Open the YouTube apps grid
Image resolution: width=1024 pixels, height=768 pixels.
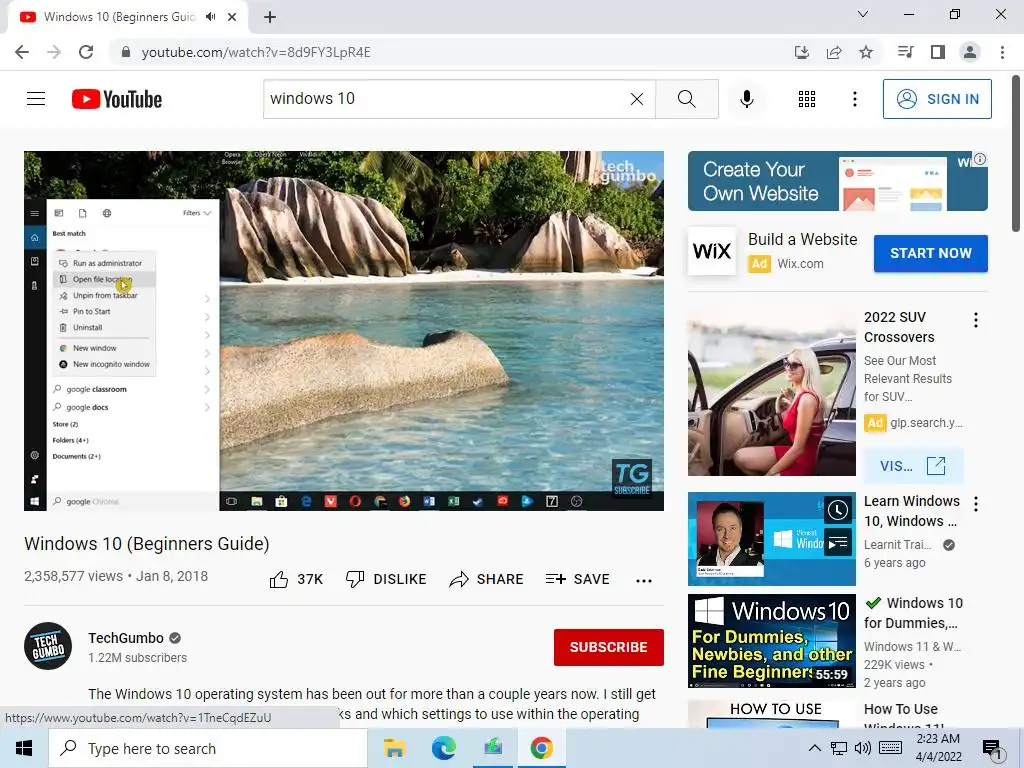[x=807, y=99]
